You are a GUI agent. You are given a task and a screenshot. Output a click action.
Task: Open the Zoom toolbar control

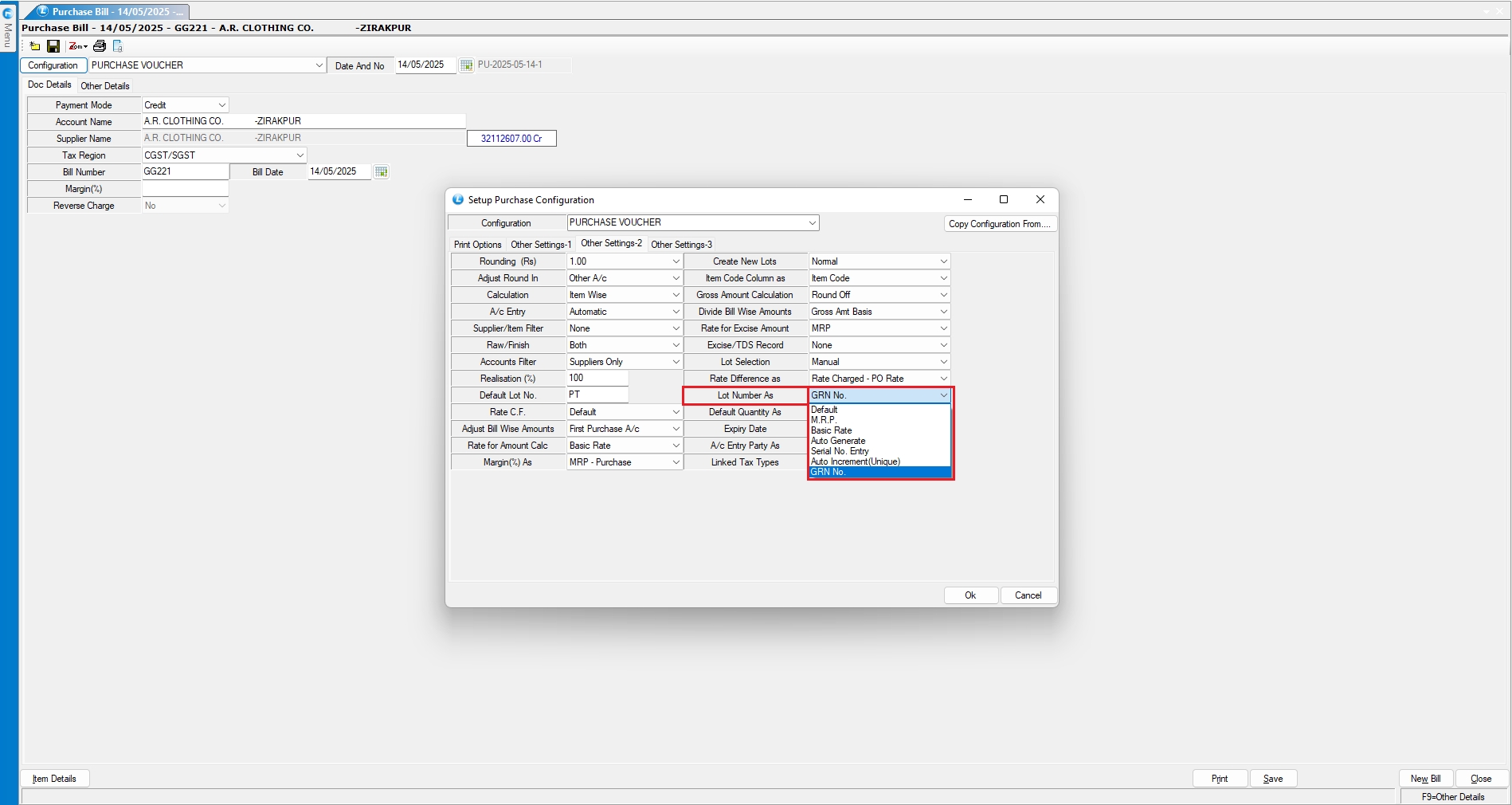point(78,46)
